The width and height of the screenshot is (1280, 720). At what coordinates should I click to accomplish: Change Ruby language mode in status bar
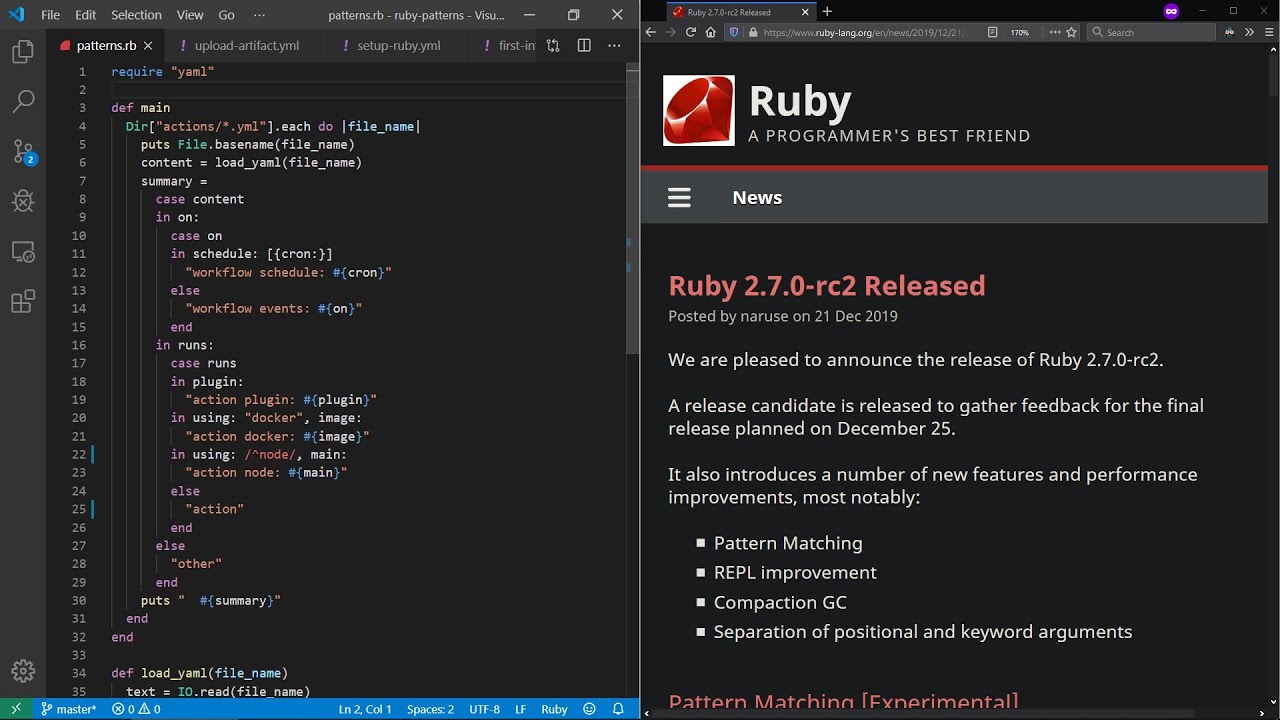554,709
